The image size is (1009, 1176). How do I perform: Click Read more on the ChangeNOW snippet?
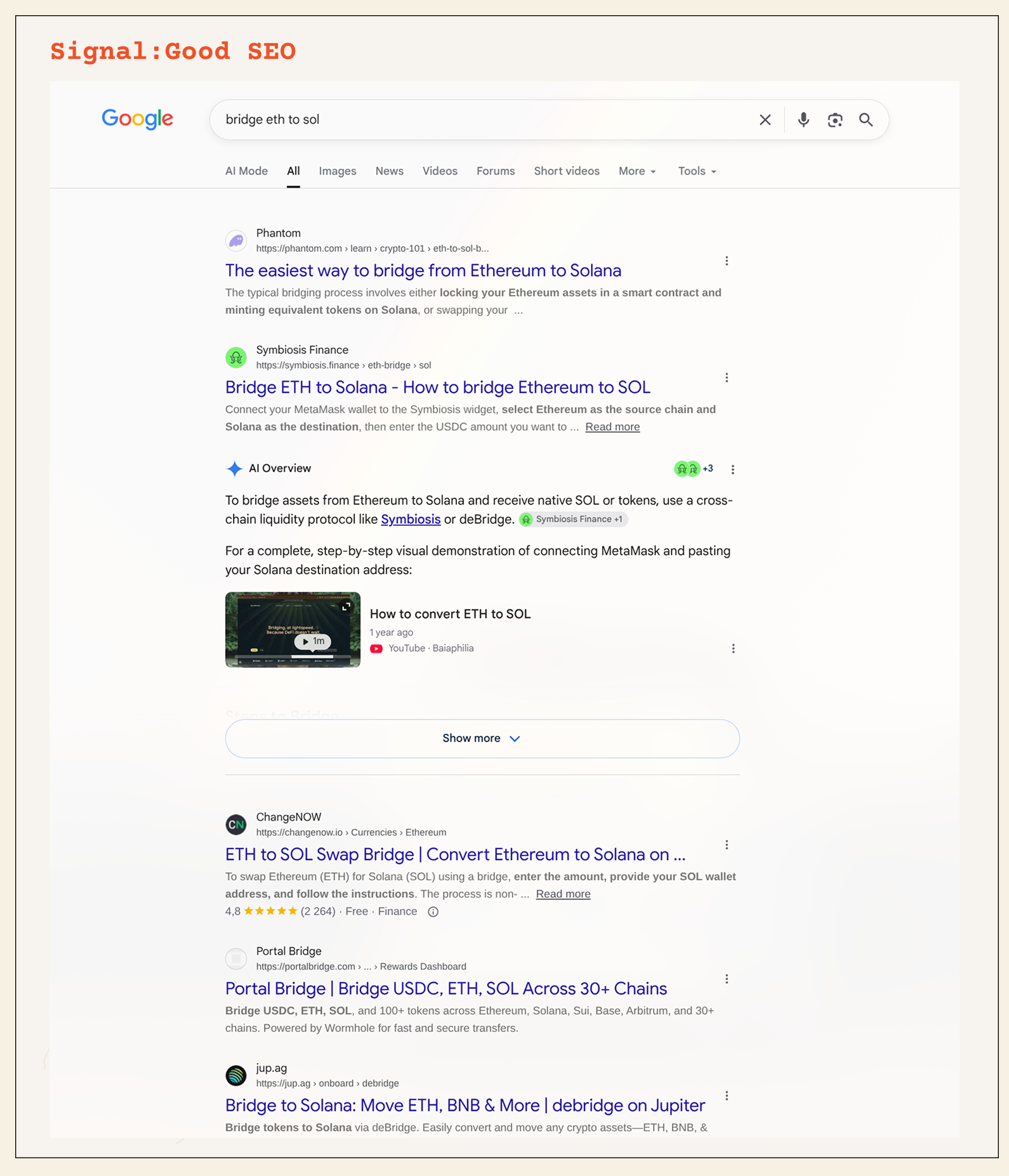[563, 894]
